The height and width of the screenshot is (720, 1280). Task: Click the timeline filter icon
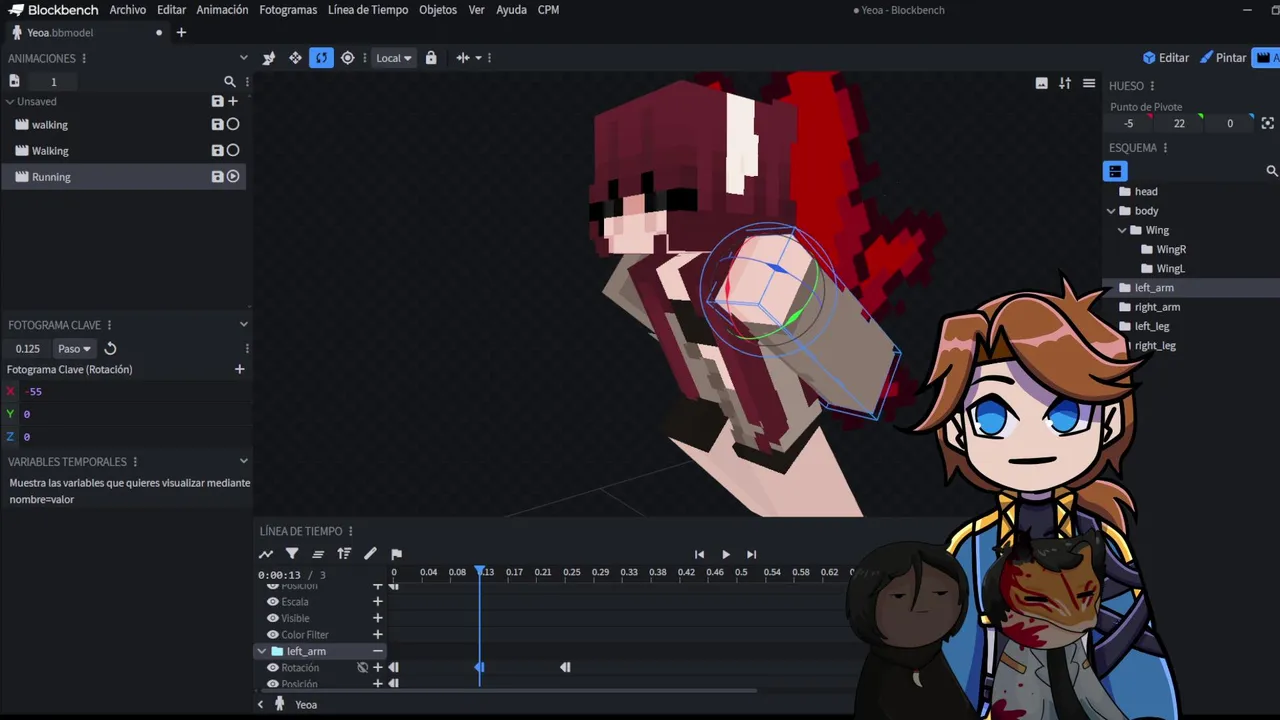click(292, 554)
